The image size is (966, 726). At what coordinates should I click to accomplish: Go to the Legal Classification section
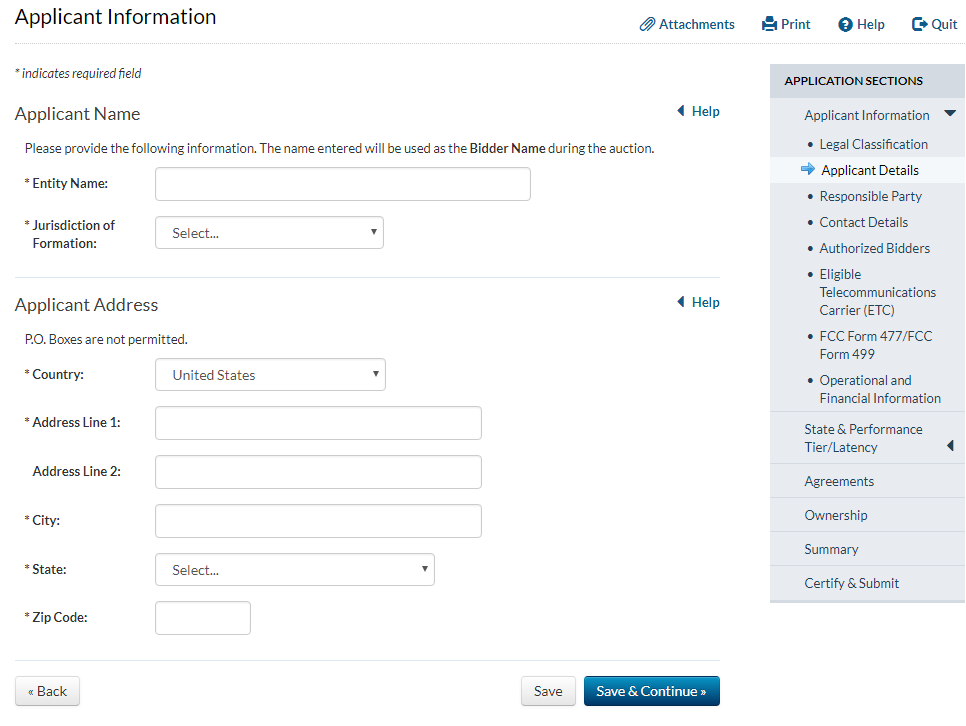(x=873, y=144)
